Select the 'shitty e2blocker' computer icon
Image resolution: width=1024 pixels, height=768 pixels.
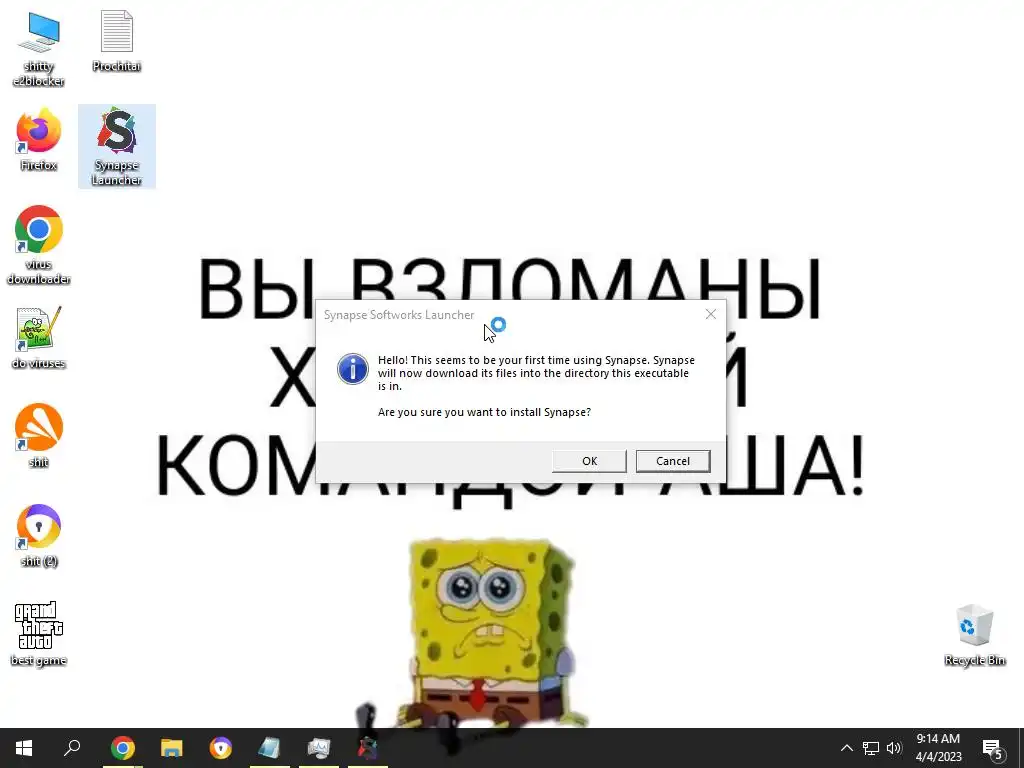[39, 49]
